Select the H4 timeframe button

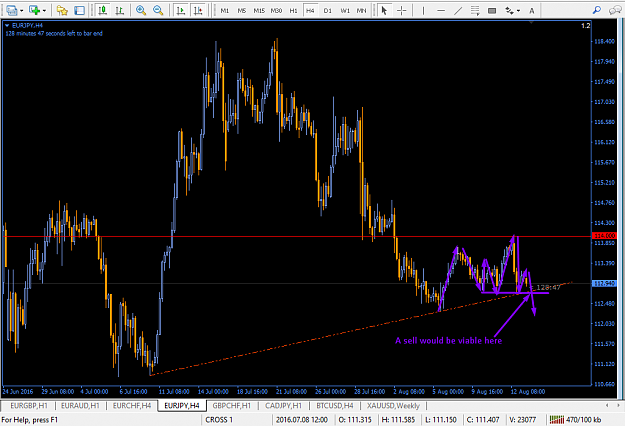tap(310, 10)
